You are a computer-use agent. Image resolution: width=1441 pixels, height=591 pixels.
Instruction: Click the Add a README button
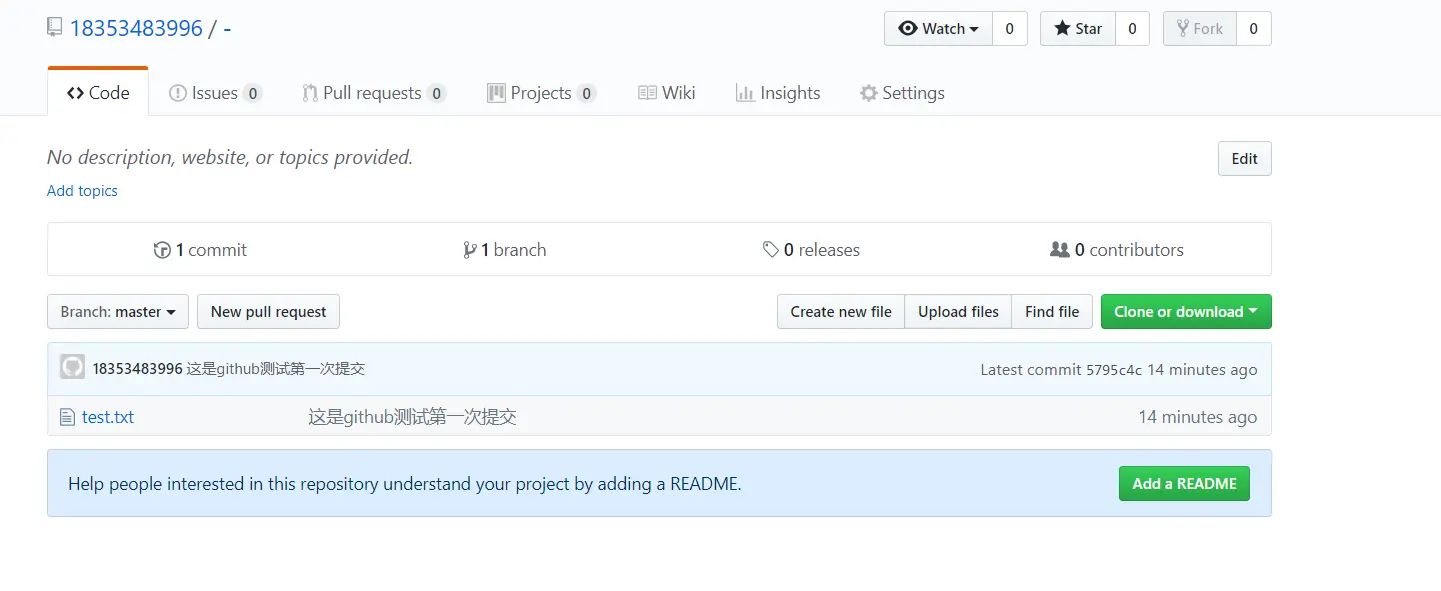(x=1184, y=484)
